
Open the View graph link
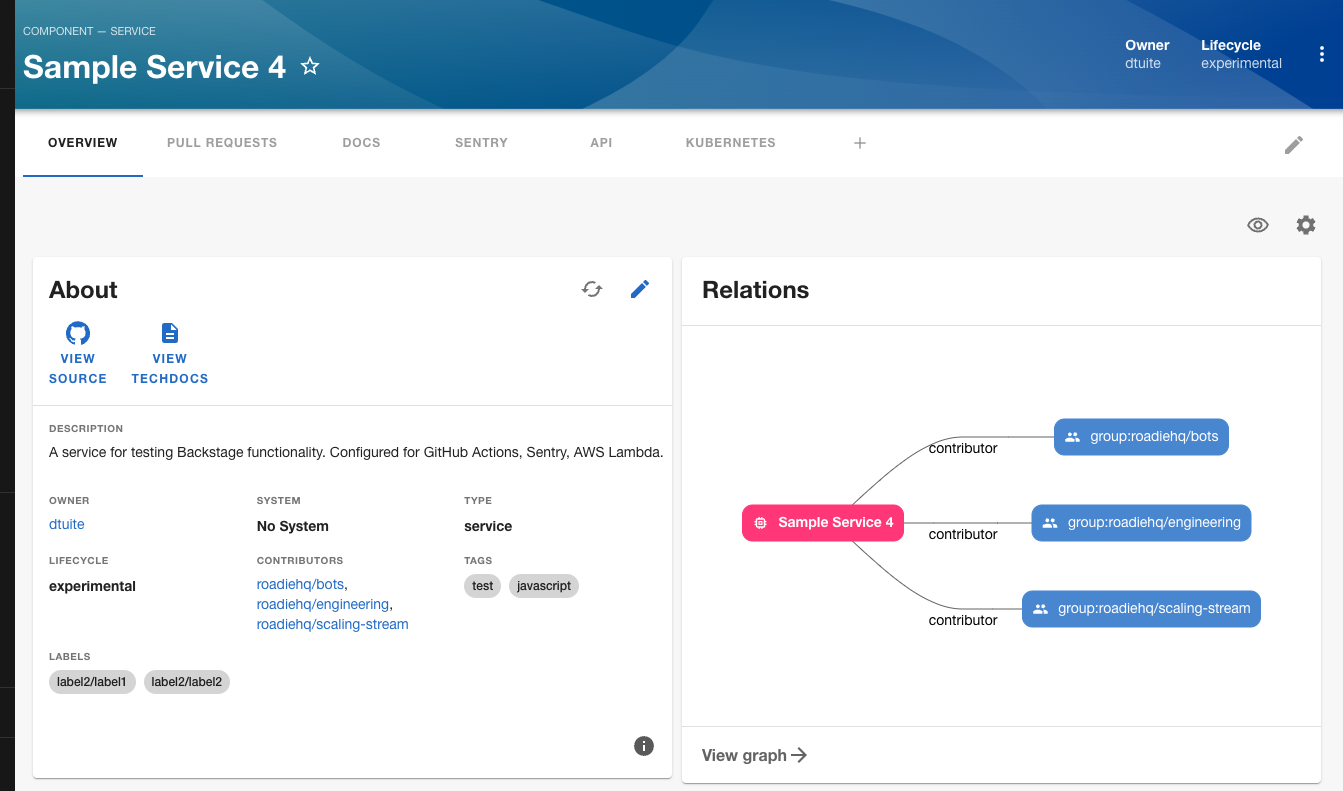click(755, 755)
